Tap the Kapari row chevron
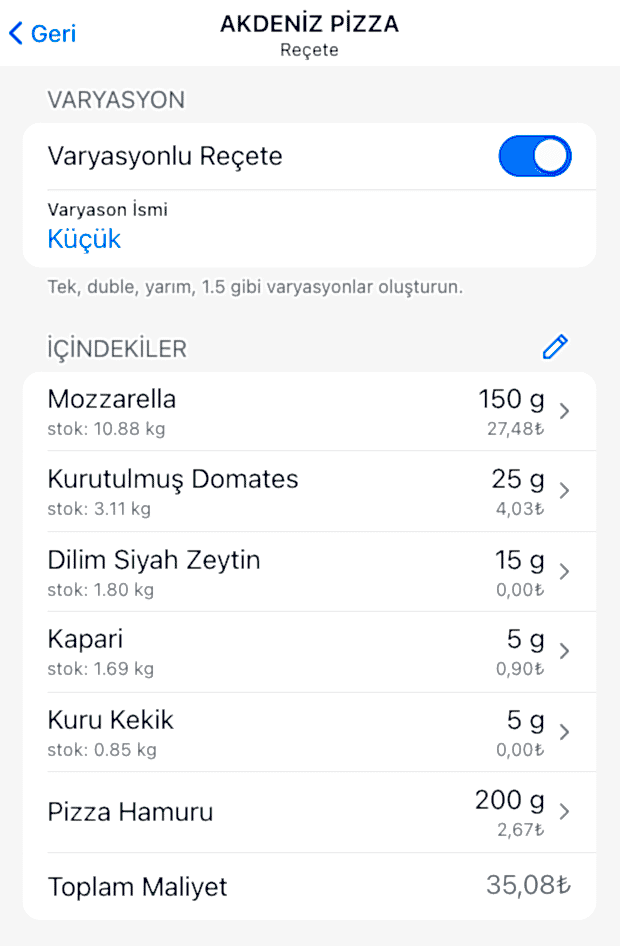The height and width of the screenshot is (946, 620). [565, 651]
